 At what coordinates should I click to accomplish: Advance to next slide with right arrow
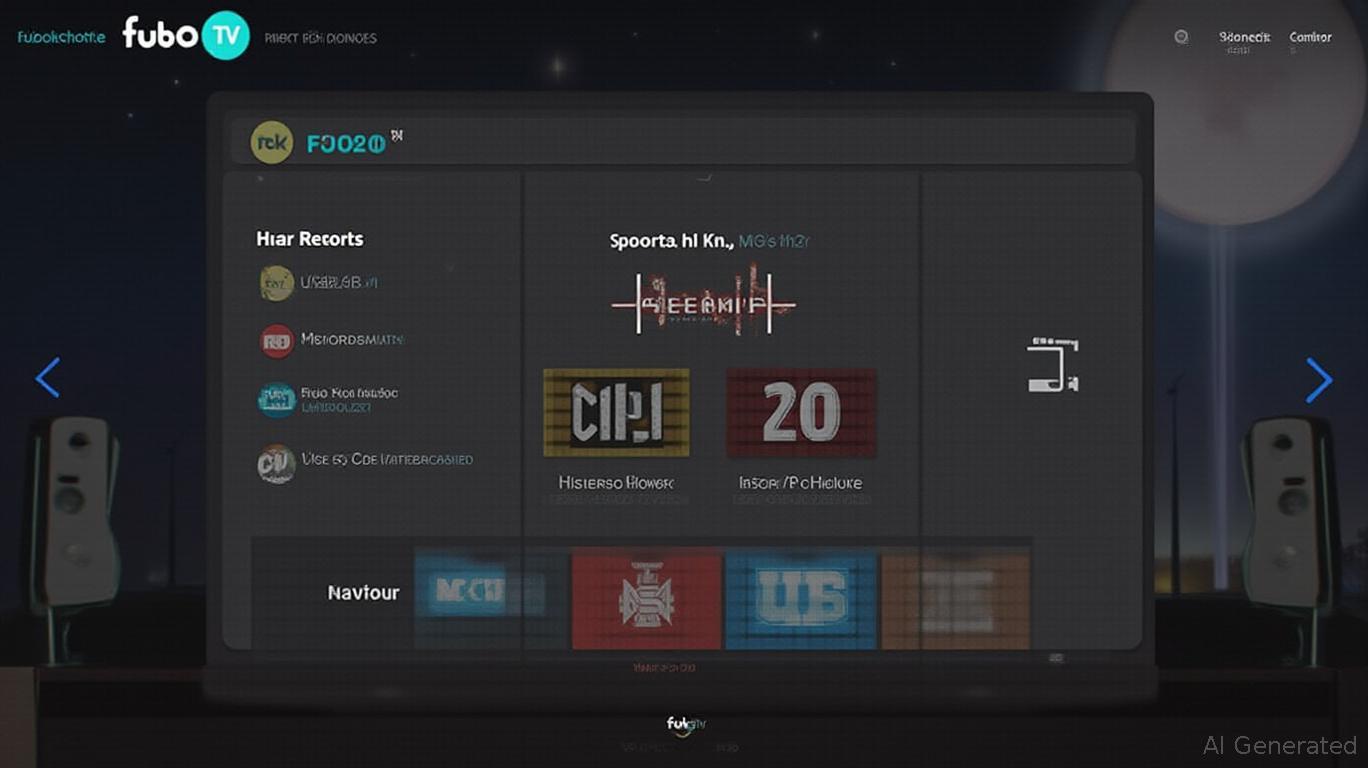pyautogui.click(x=1319, y=380)
